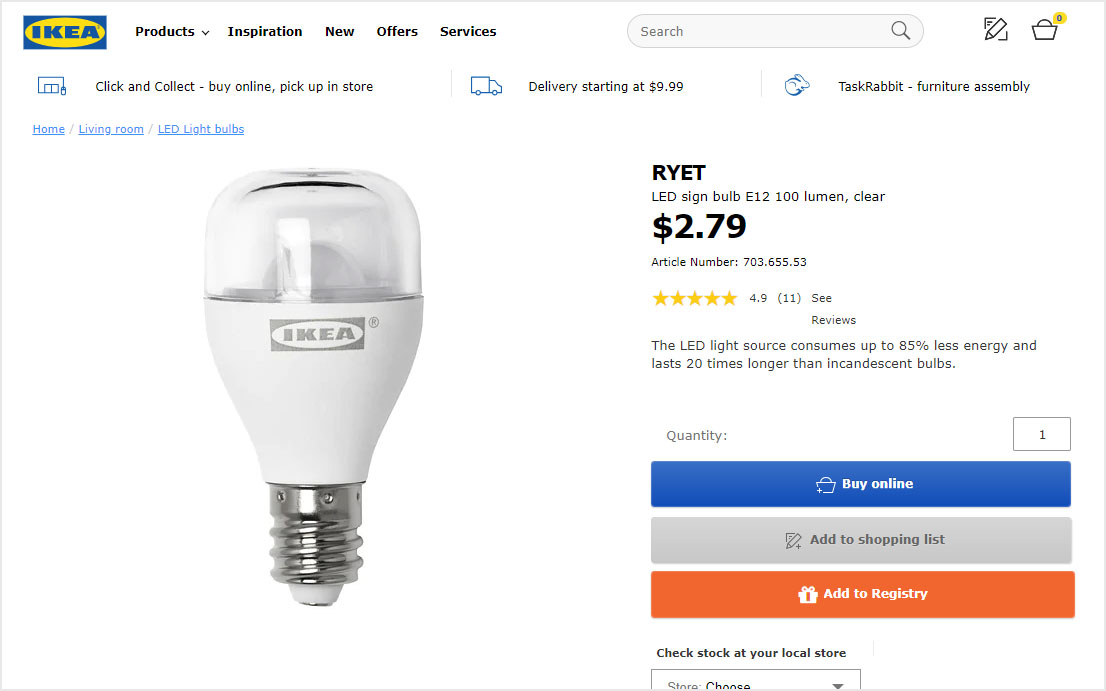This screenshot has width=1106, height=691.
Task: Click the delivery truck icon
Action: (486, 86)
